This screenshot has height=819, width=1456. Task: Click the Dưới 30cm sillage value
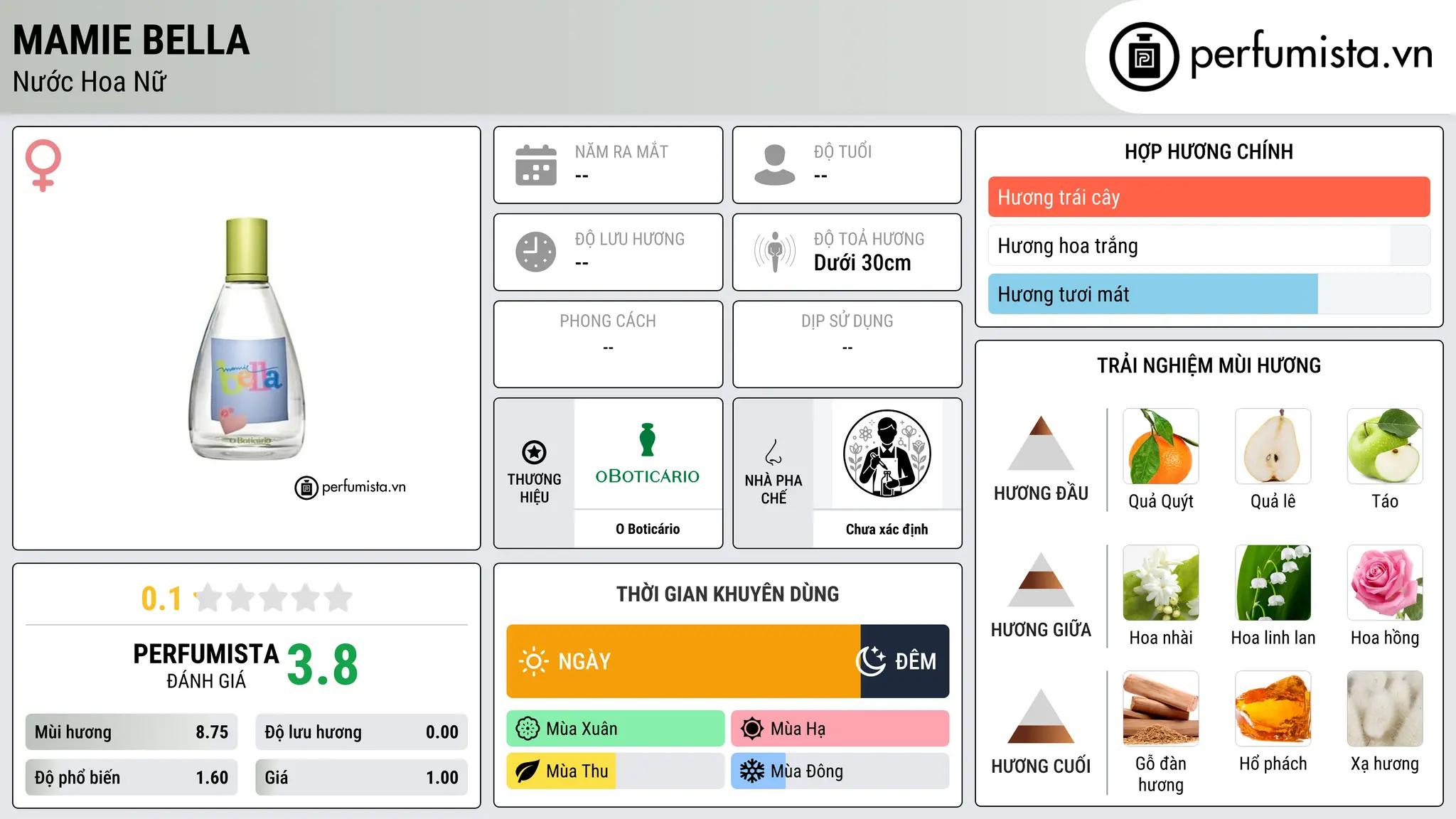862,263
